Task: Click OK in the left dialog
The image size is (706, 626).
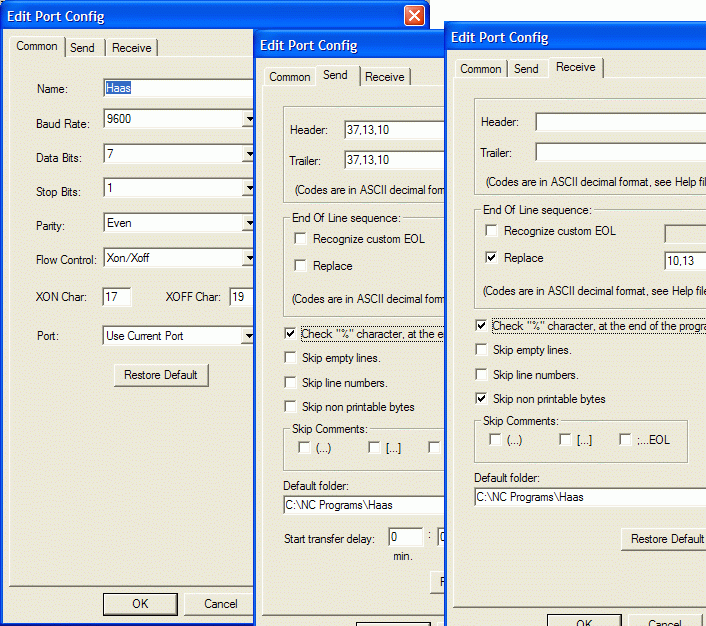Action: pos(140,604)
